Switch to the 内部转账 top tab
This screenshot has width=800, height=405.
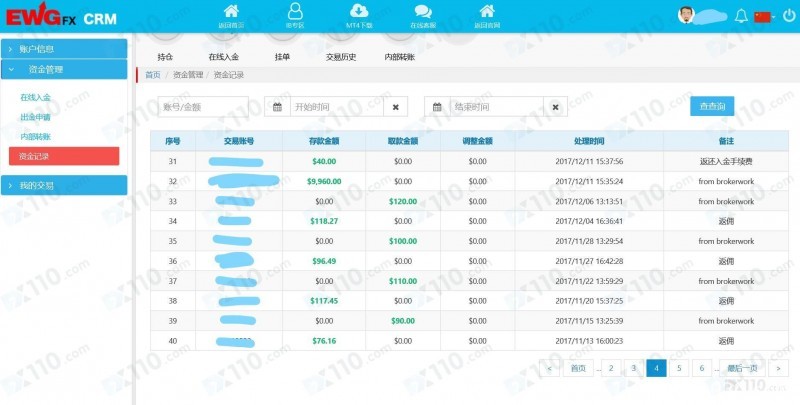pyautogui.click(x=399, y=57)
